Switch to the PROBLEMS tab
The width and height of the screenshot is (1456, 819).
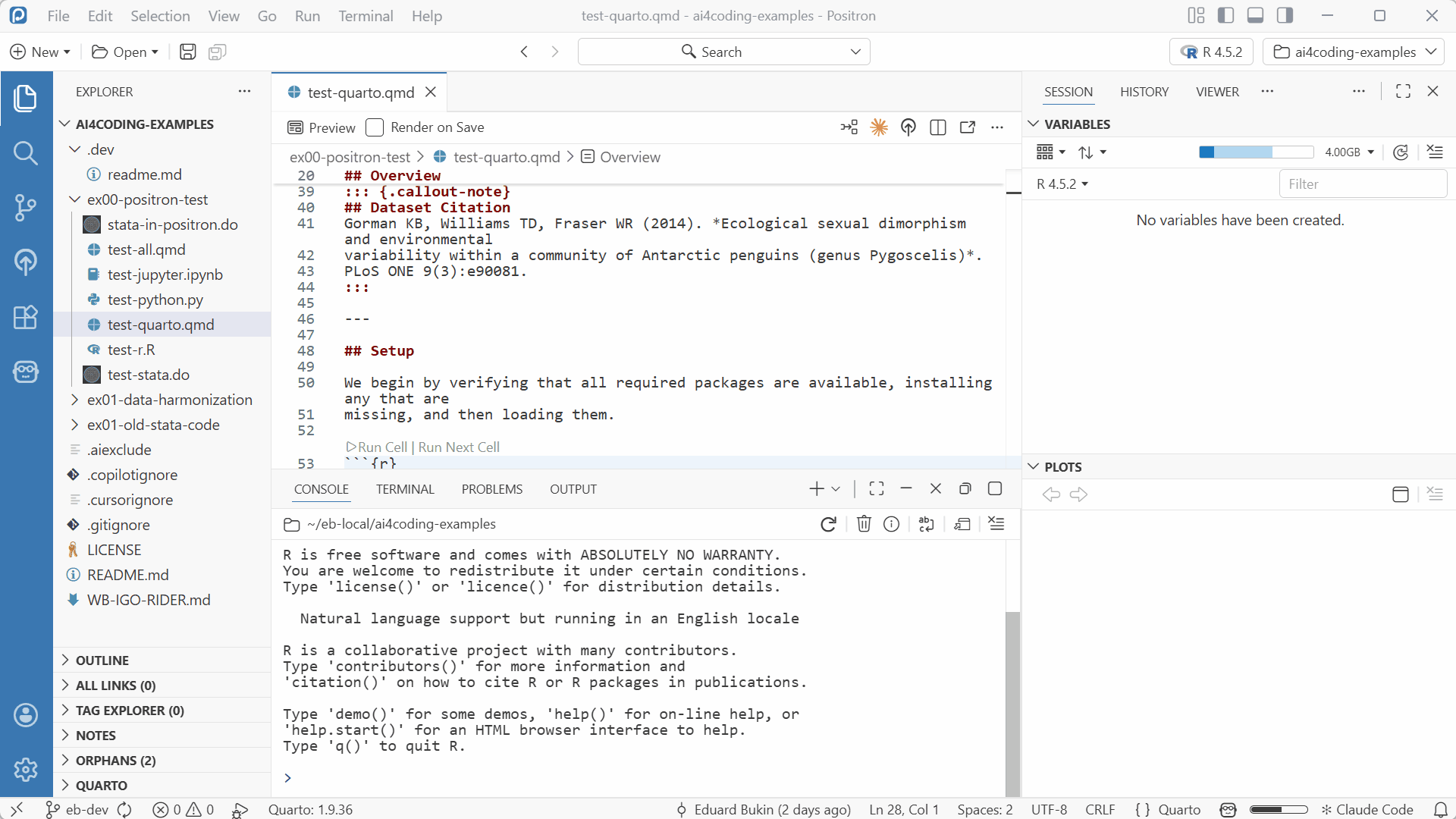(x=492, y=489)
